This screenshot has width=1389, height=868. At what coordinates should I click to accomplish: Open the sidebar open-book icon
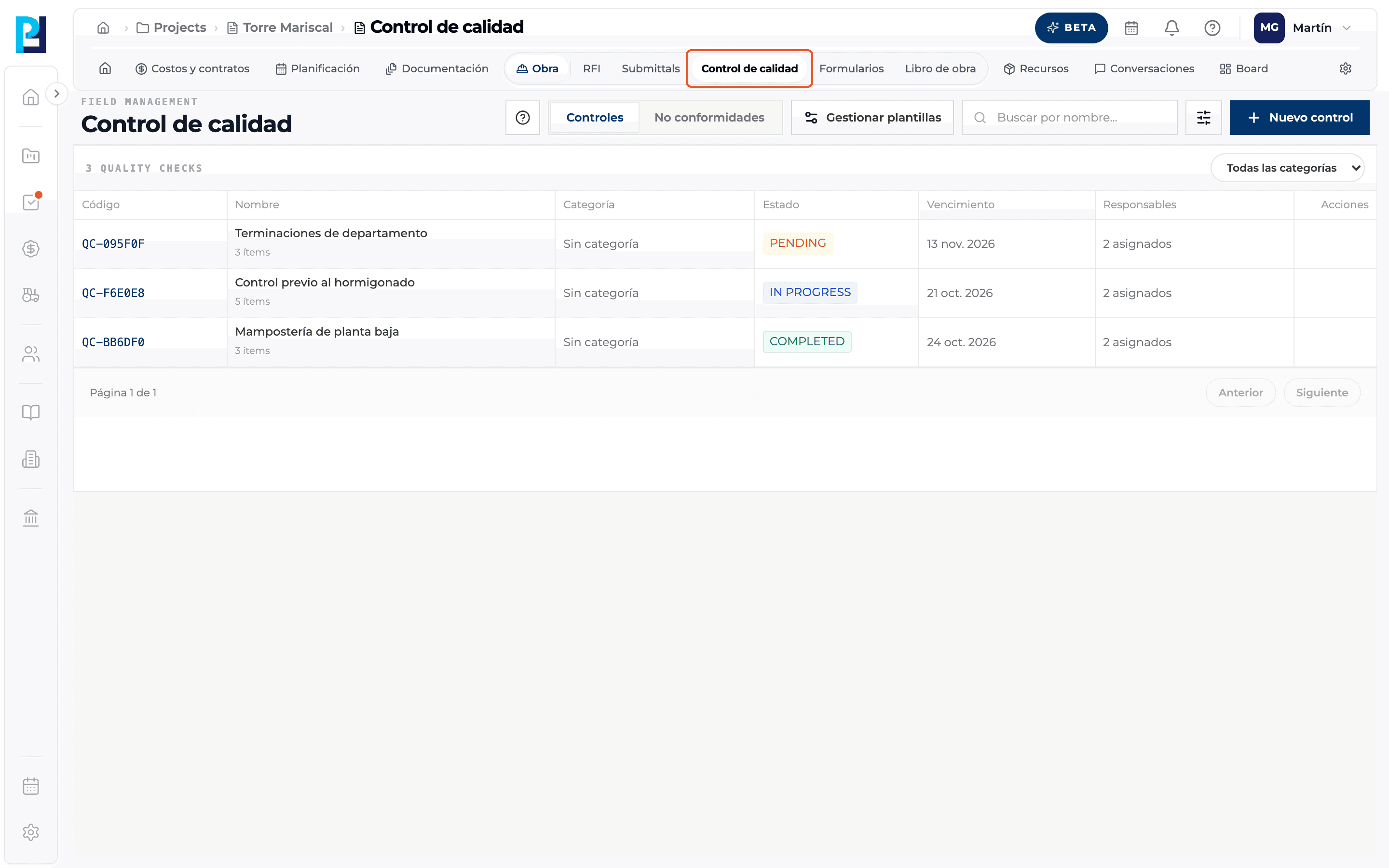(30, 412)
